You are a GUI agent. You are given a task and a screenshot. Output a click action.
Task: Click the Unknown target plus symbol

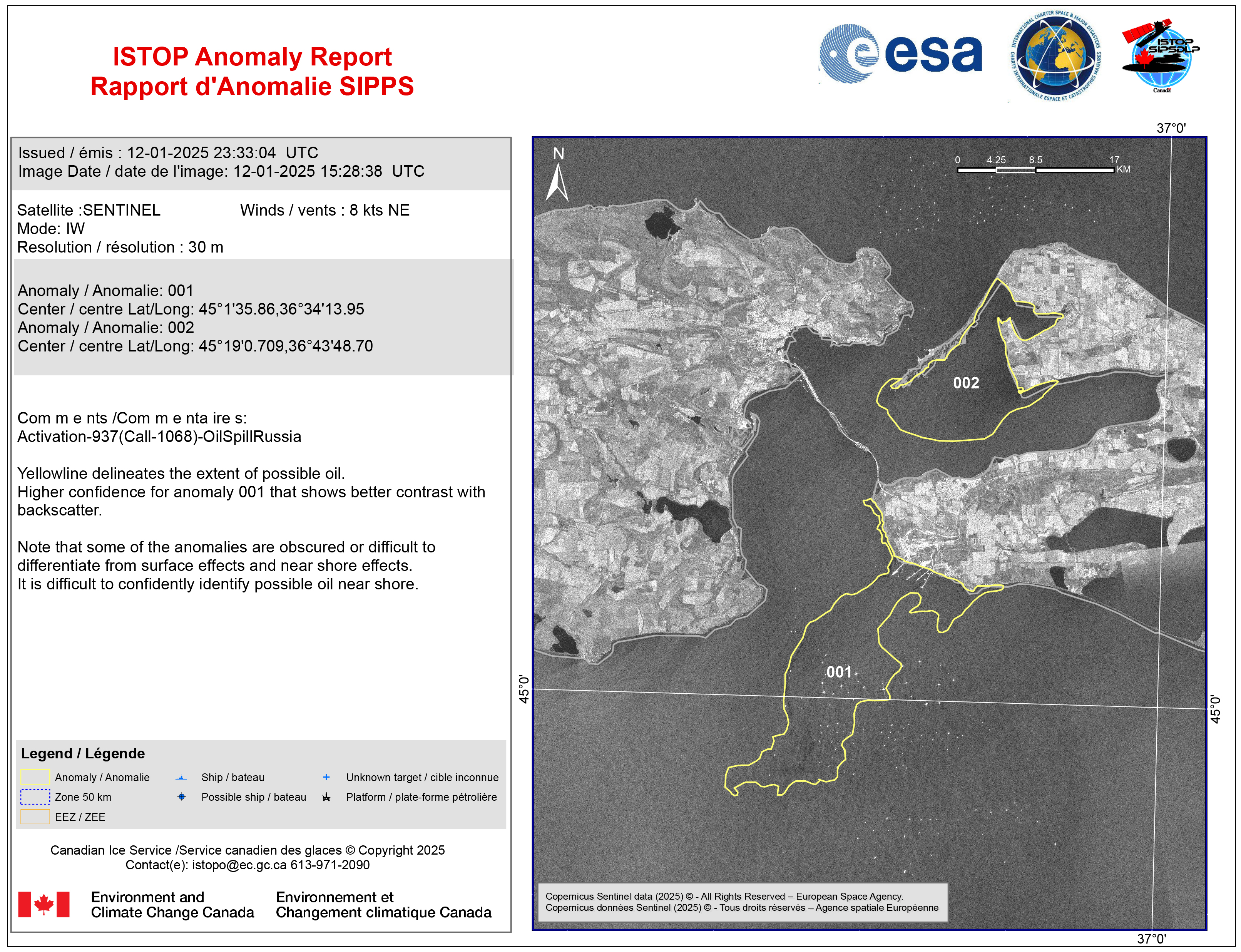326,778
